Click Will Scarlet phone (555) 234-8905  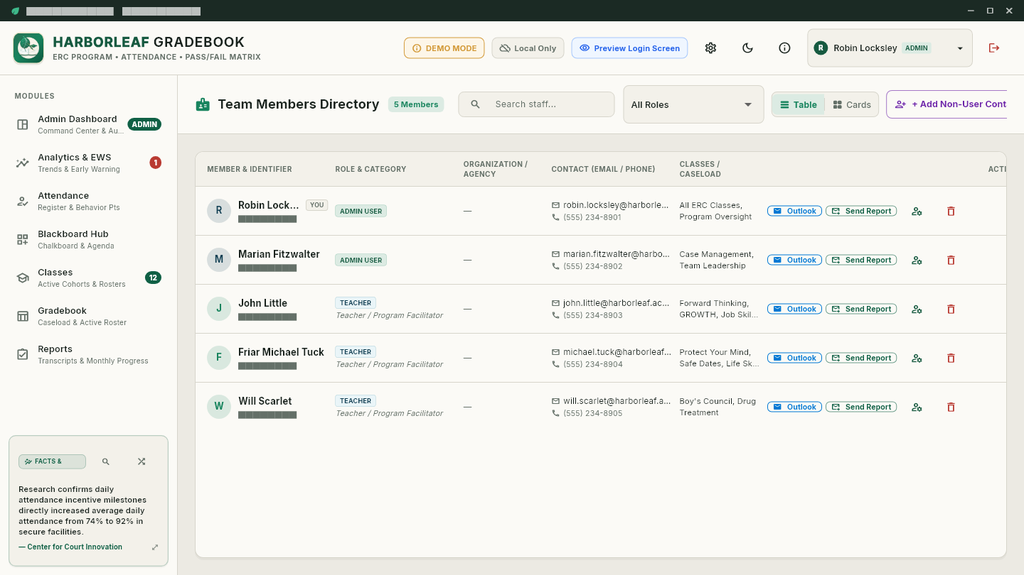pyautogui.click(x=593, y=413)
